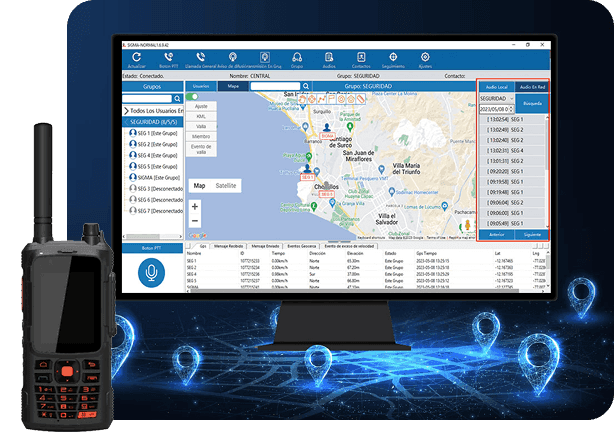Toggle the green switch above Ajuste
The width and height of the screenshot is (614, 432).
[x=195, y=96]
